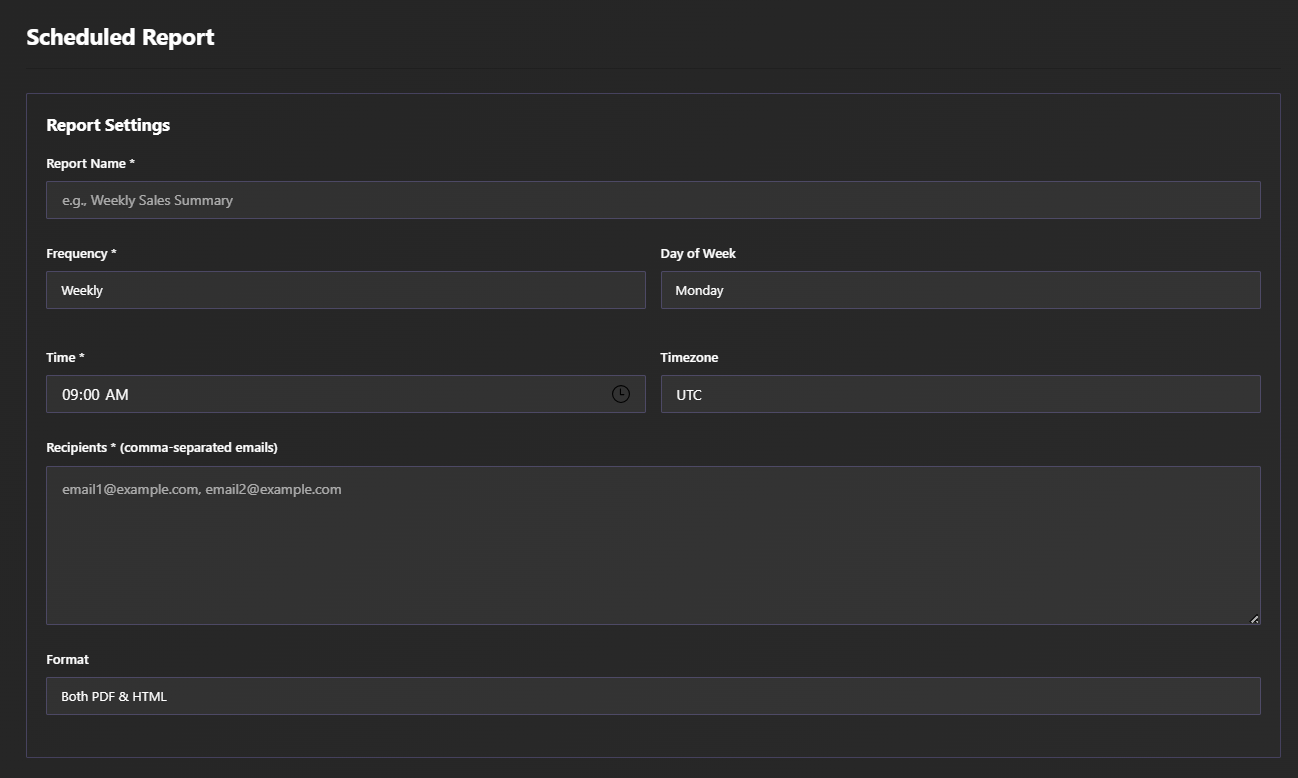Click the resize handle of the Recipients textarea
The image size is (1298, 778).
pyautogui.click(x=1256, y=617)
